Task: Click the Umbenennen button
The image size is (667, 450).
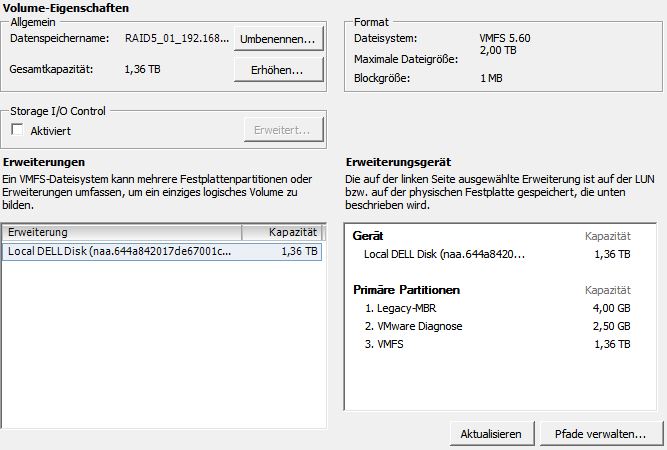Action: tap(278, 39)
